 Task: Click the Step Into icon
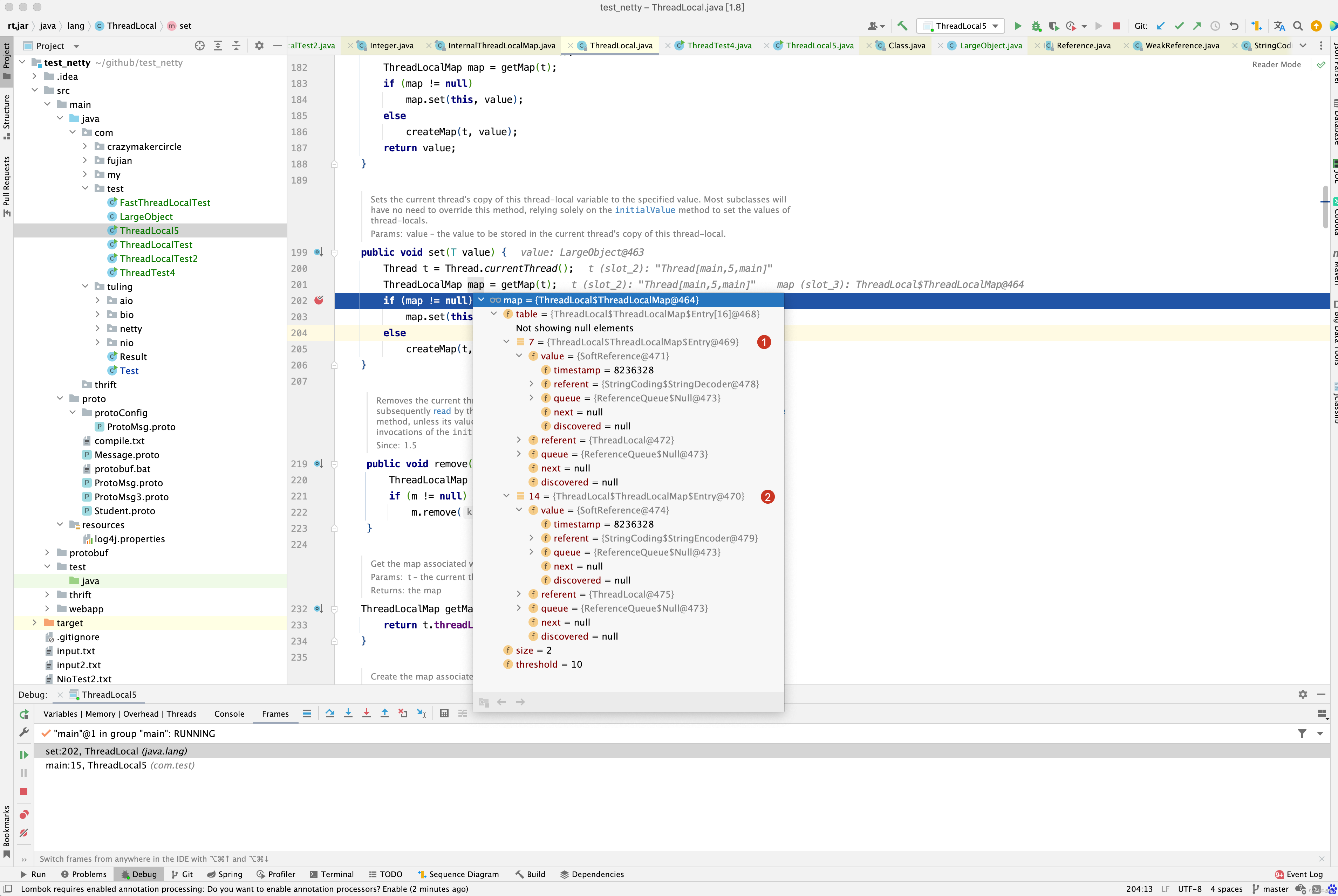348,713
